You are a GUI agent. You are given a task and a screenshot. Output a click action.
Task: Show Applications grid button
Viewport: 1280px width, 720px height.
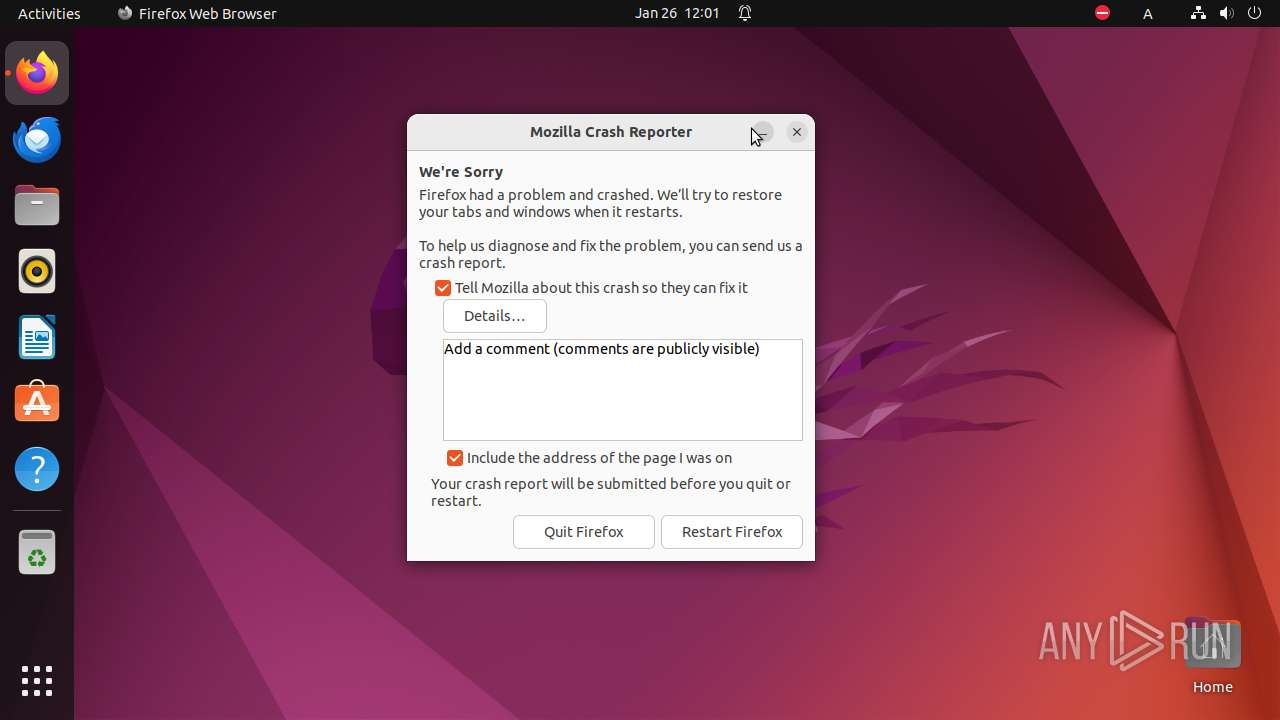click(37, 681)
